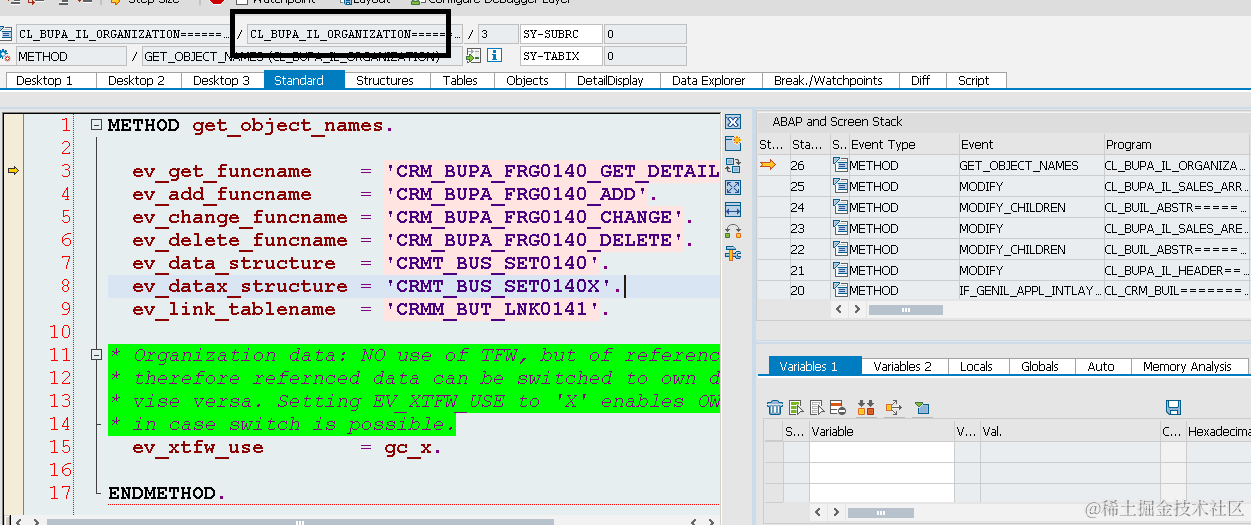Click the yellow current-line arrow at line 3
This screenshot has height=525, width=1251.
click(13, 171)
